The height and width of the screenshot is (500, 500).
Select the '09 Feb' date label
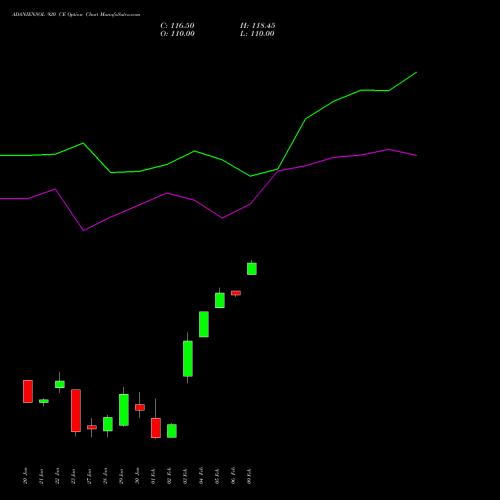[x=250, y=476]
